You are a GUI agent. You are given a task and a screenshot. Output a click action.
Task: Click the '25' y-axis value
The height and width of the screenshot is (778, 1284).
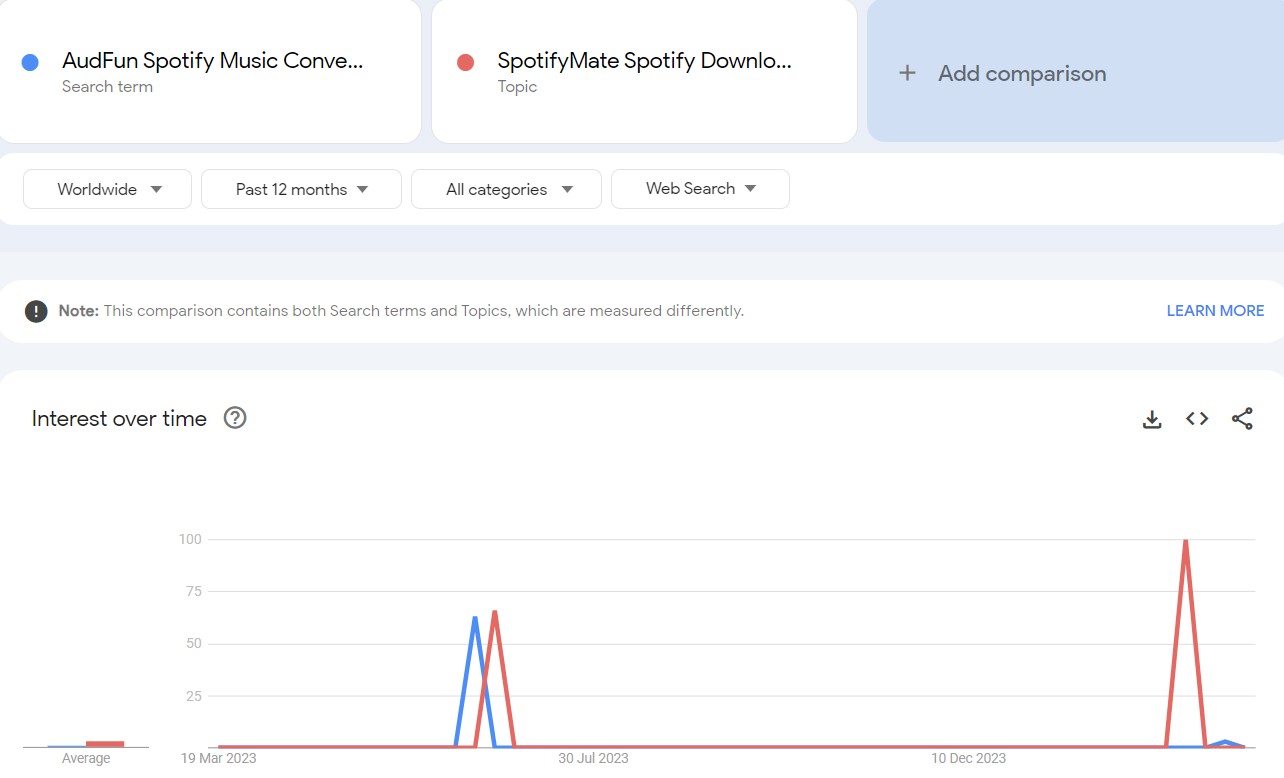click(x=194, y=695)
